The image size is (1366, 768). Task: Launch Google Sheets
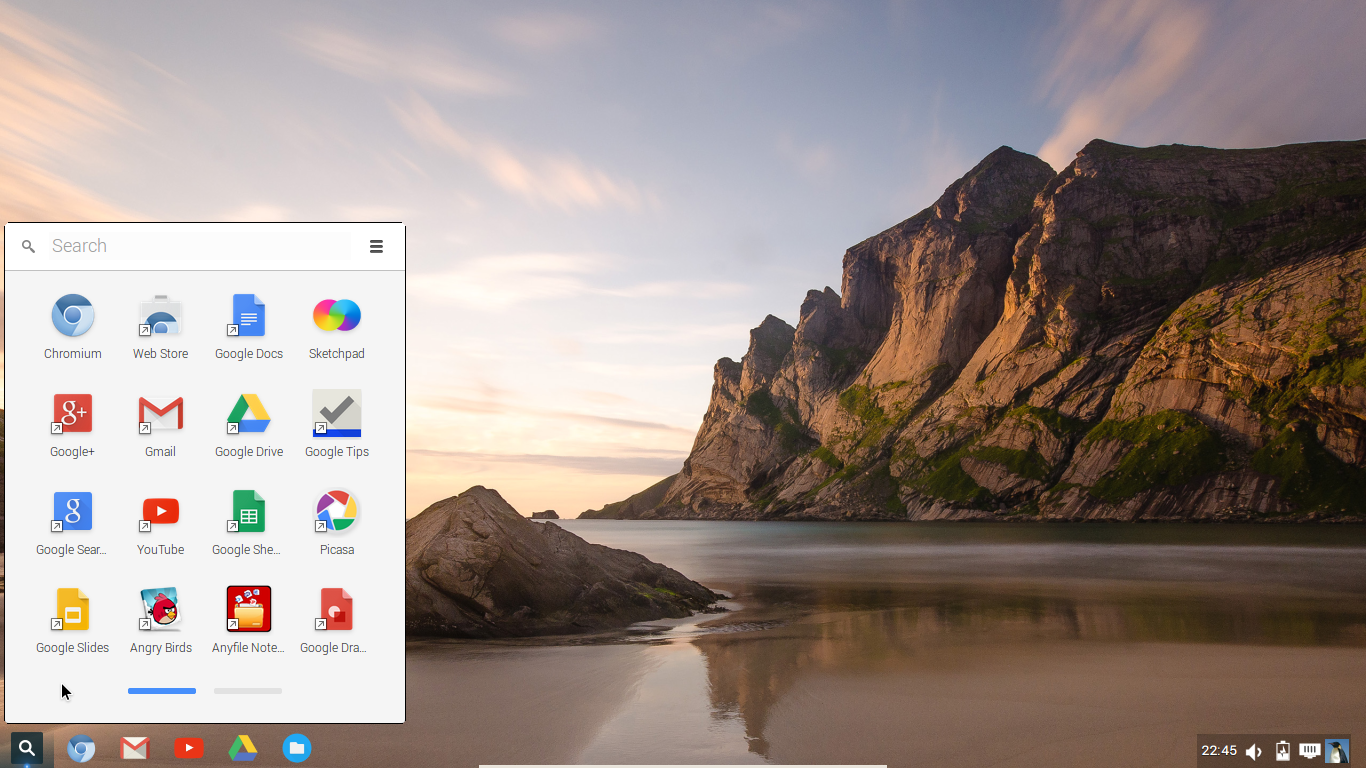click(248, 511)
